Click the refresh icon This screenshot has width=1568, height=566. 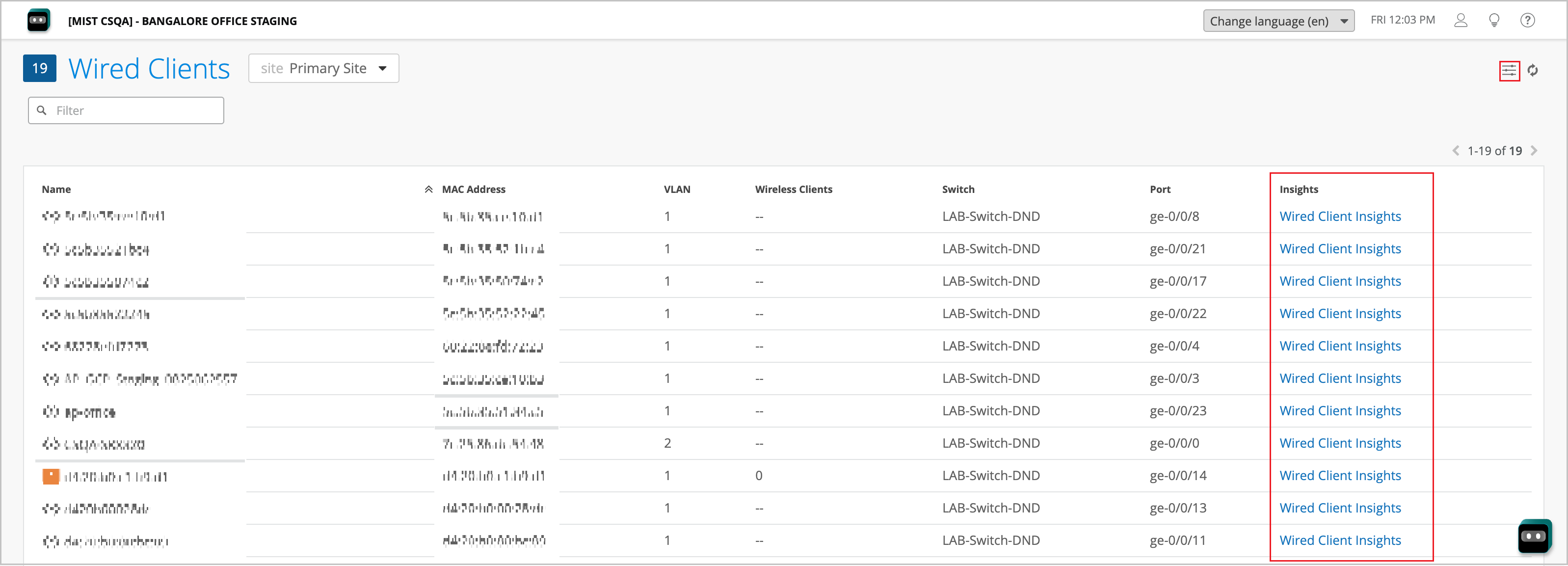pos(1532,71)
